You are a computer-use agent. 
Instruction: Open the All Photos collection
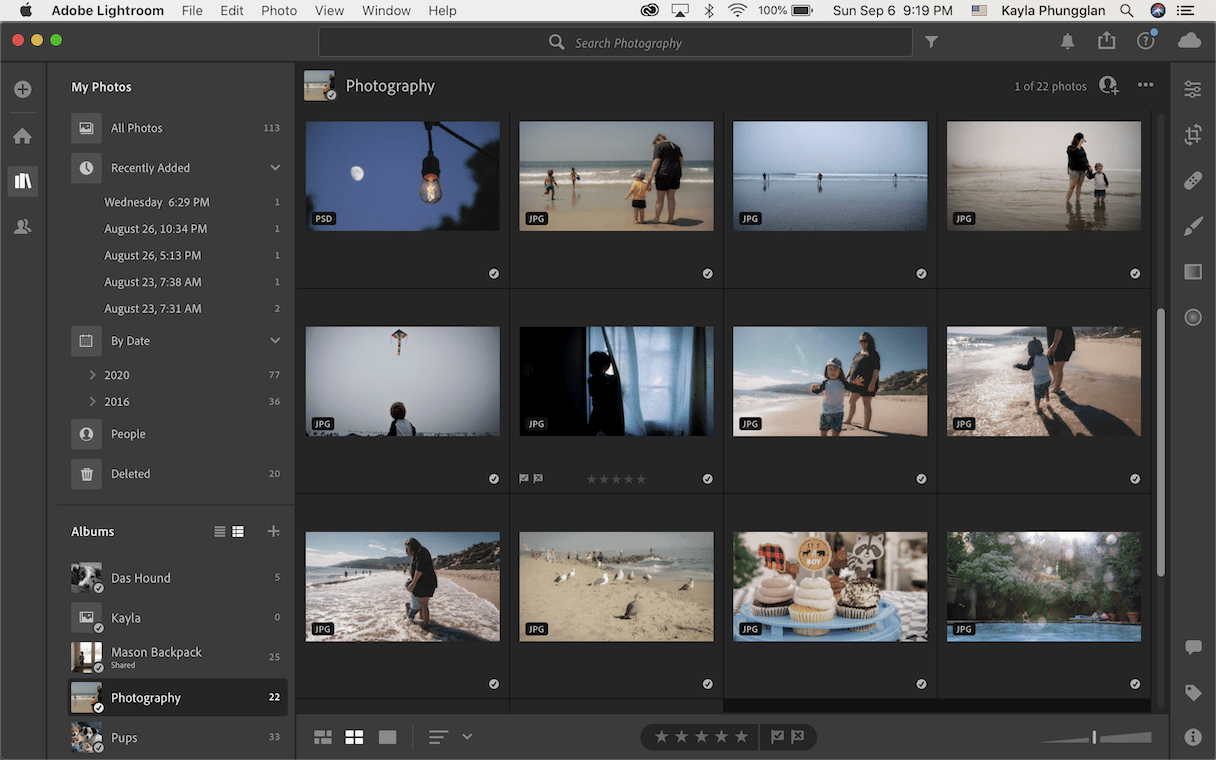point(136,128)
